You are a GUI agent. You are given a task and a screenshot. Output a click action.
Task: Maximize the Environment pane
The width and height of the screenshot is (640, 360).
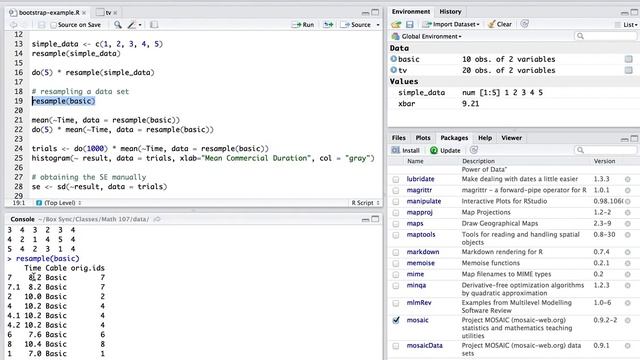click(x=634, y=12)
